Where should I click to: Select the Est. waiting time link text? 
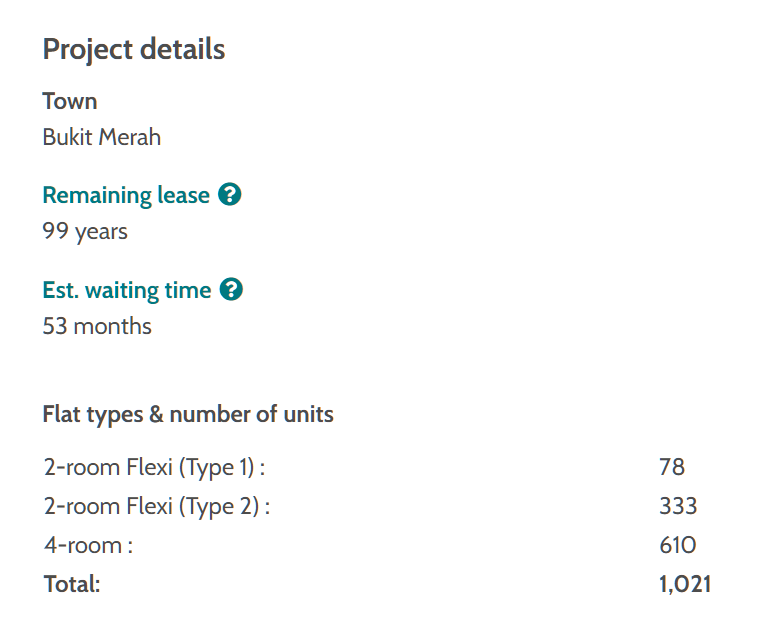(127, 290)
